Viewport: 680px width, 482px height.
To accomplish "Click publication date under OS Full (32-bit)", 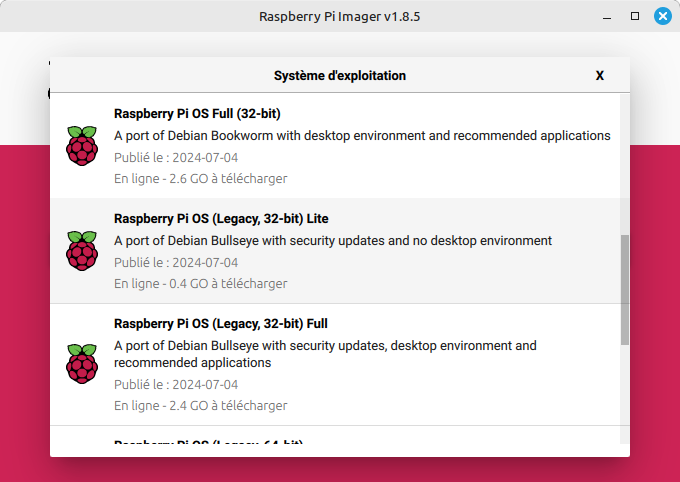I will pyautogui.click(x=176, y=157).
